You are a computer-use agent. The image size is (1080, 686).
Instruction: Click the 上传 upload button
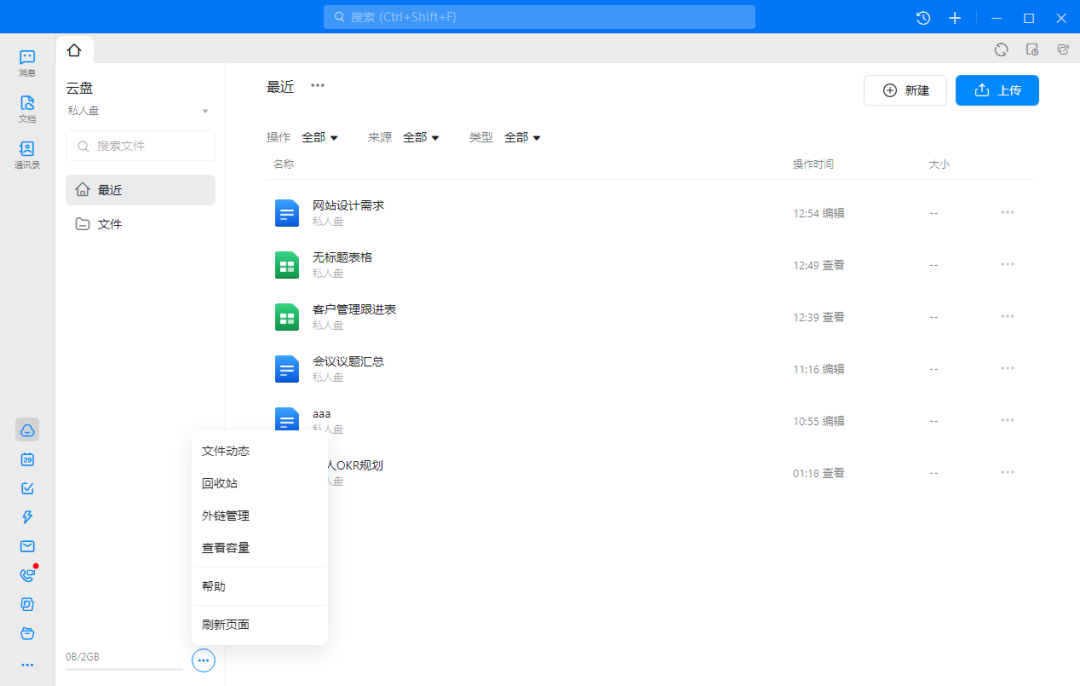tap(997, 90)
